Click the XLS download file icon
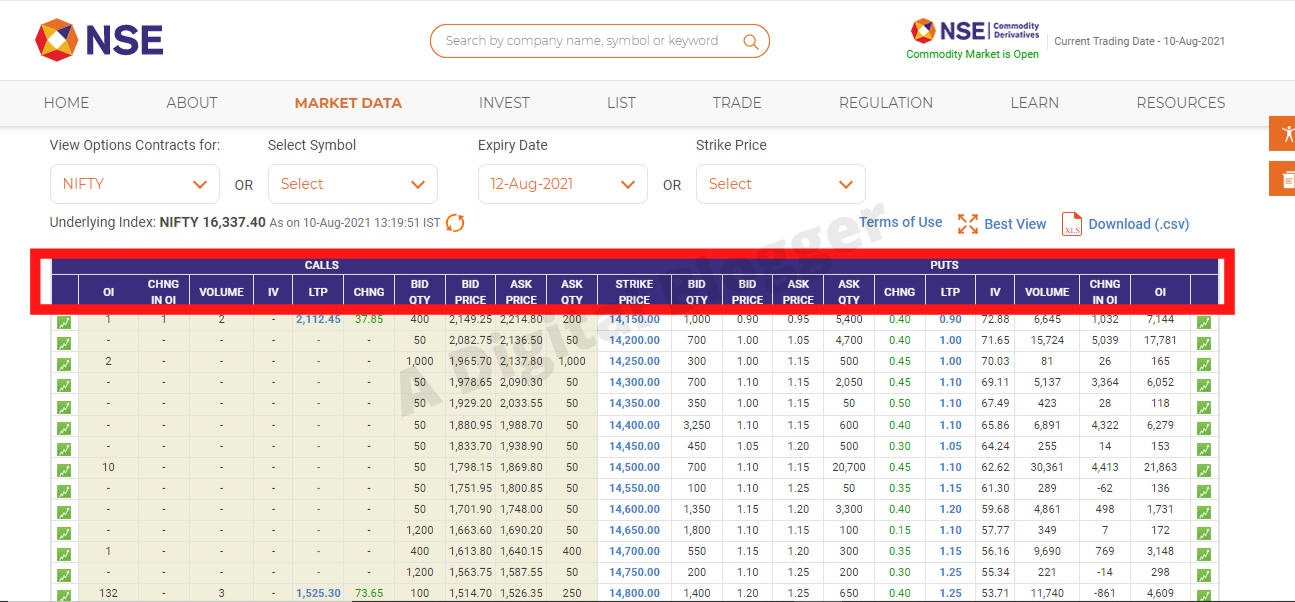The width and height of the screenshot is (1295, 602). tap(1071, 224)
